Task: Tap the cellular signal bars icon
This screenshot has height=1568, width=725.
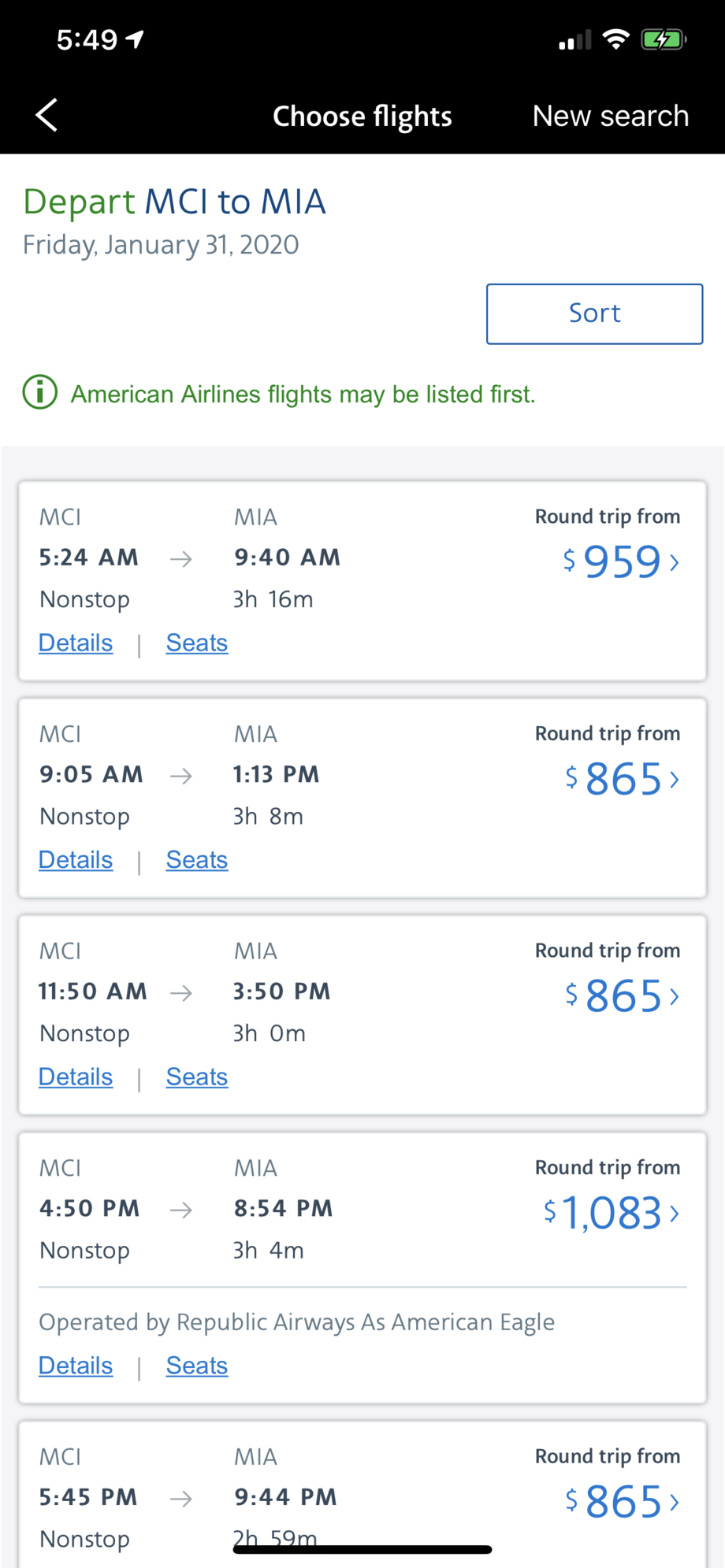Action: point(574,40)
